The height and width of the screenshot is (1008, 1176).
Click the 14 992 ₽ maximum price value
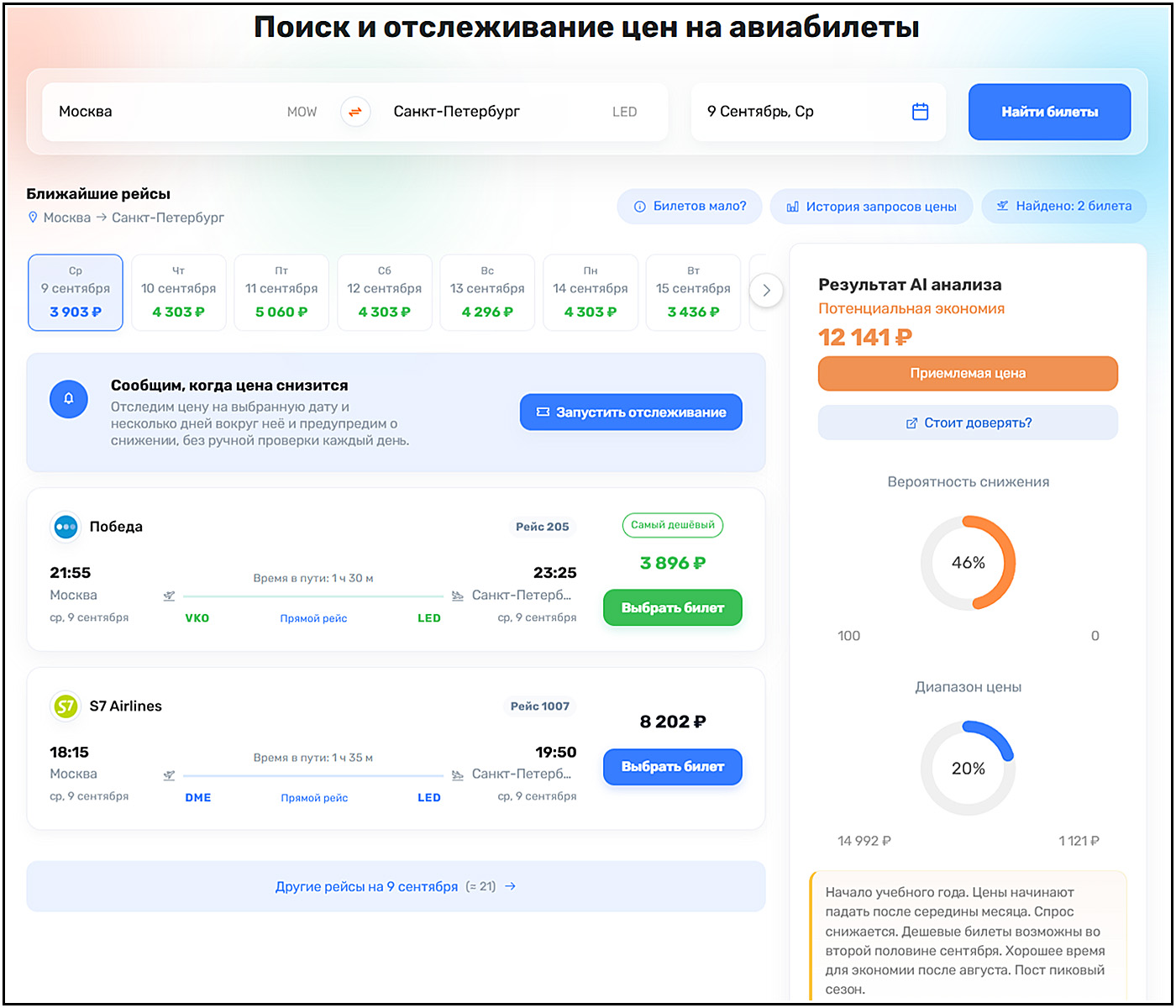coord(864,841)
